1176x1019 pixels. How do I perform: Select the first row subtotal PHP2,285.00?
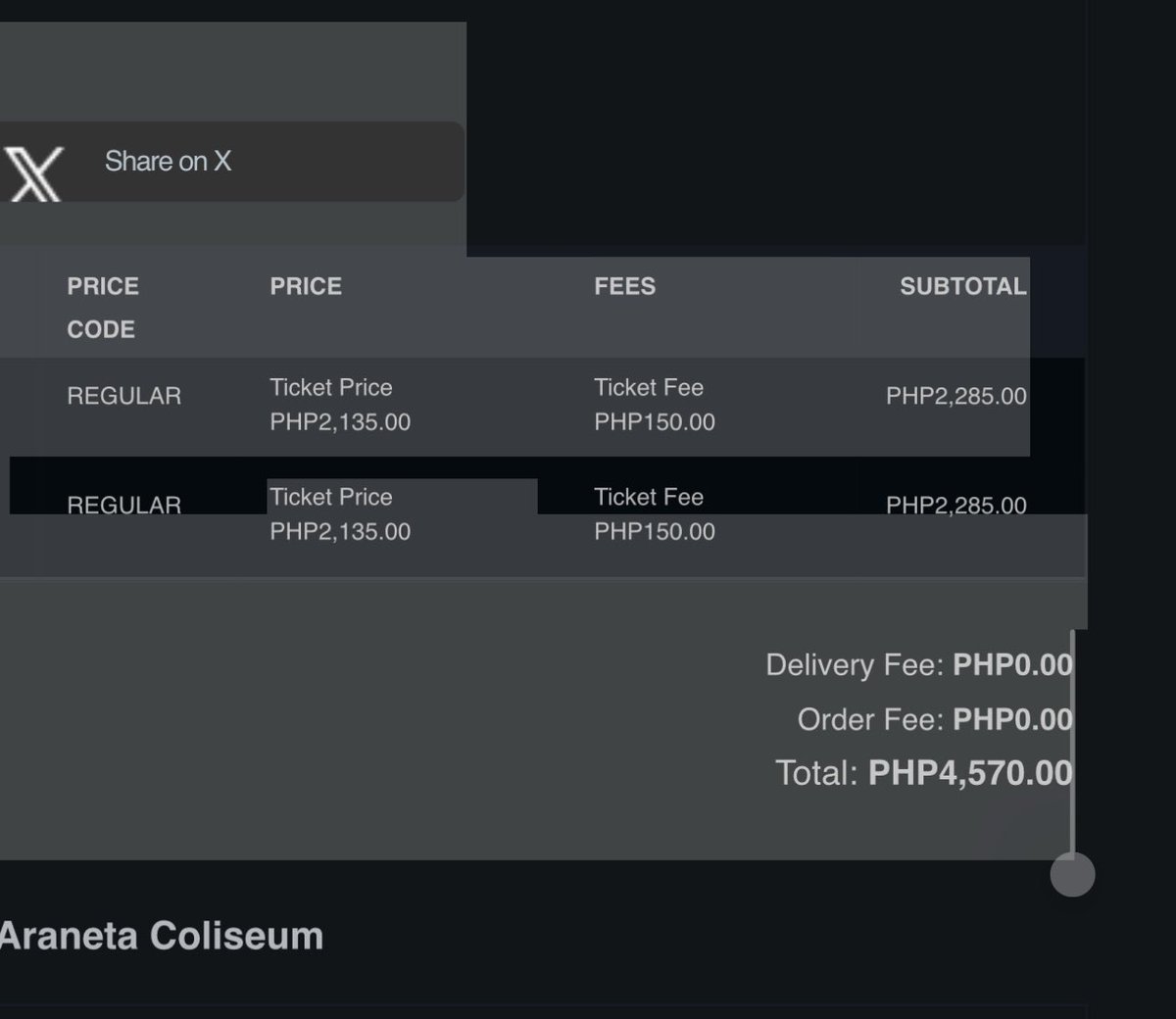(956, 396)
